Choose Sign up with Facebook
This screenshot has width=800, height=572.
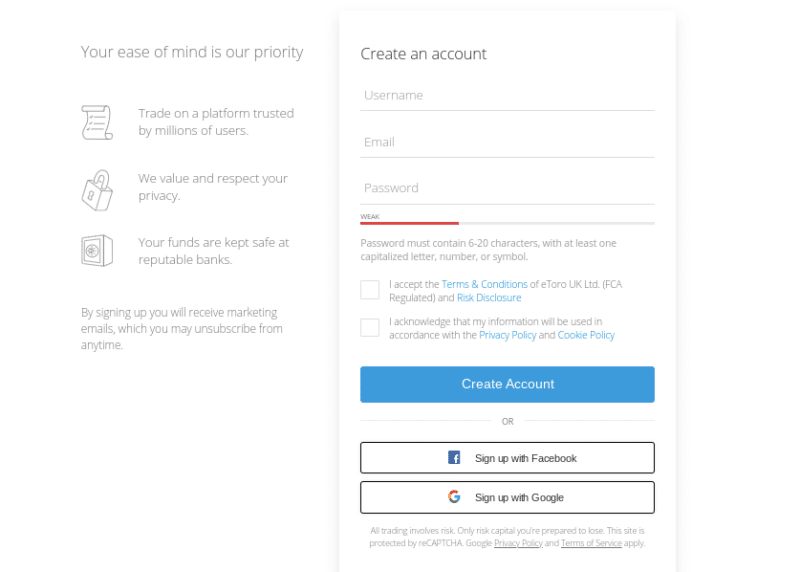click(x=507, y=458)
